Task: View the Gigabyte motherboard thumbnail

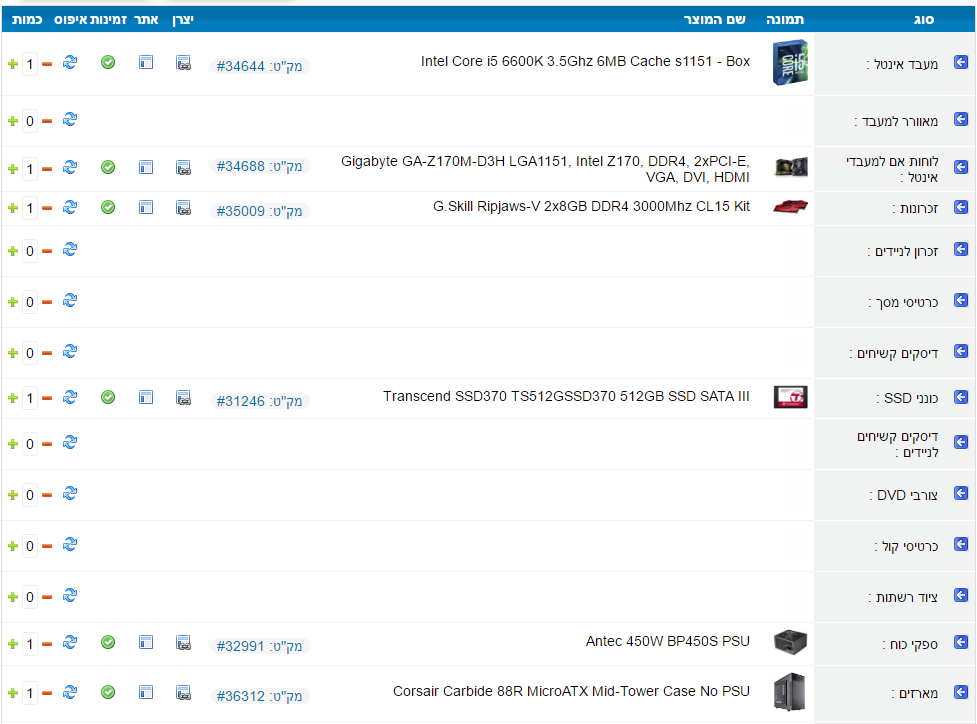Action: [791, 167]
